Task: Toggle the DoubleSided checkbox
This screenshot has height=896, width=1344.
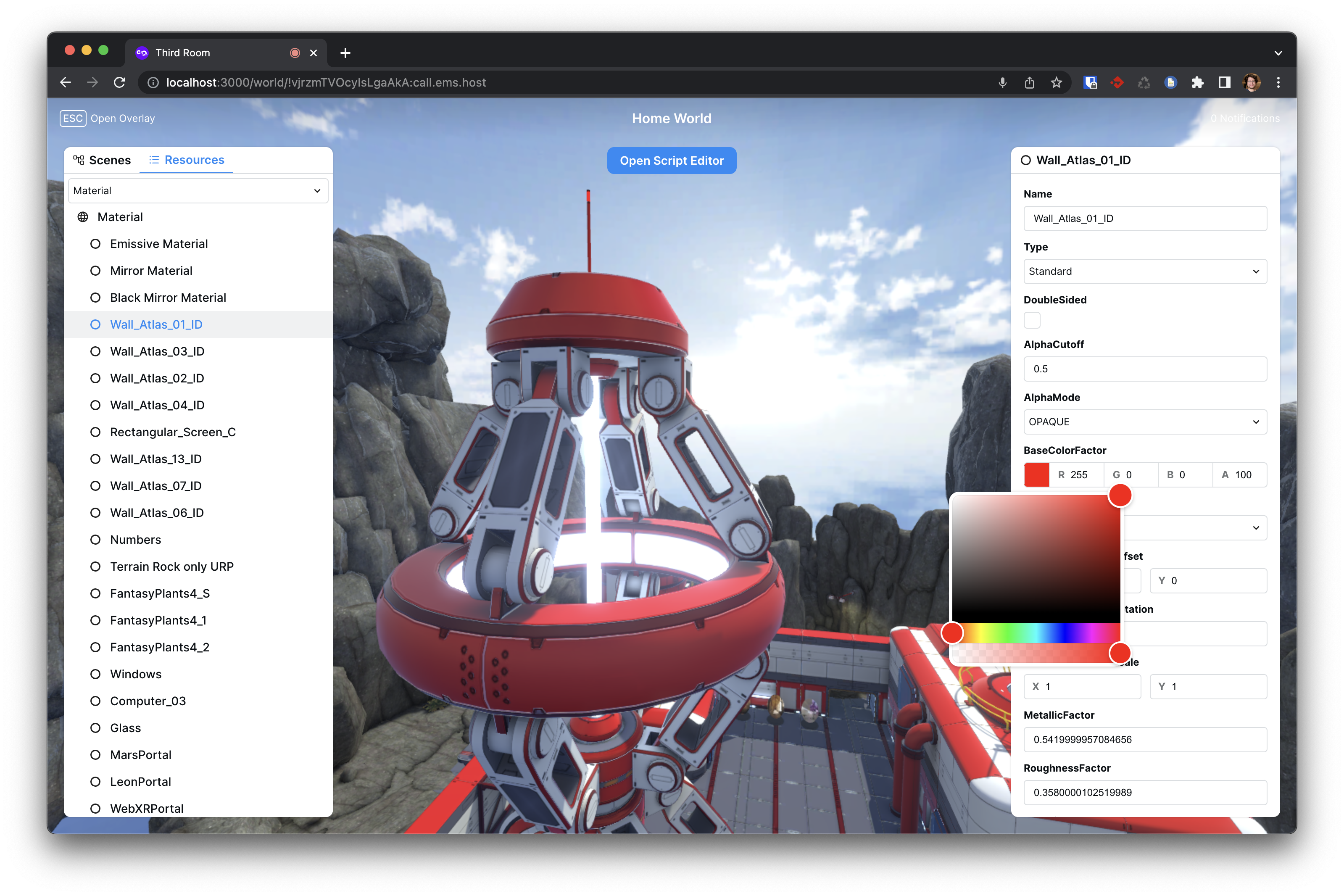Action: pos(1032,320)
